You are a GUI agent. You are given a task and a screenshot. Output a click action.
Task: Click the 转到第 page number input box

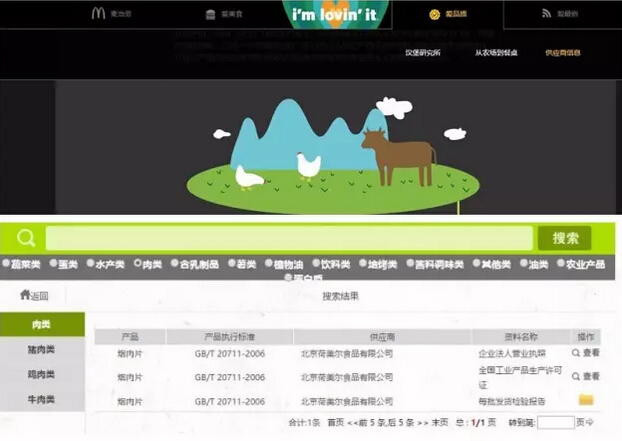(556, 423)
